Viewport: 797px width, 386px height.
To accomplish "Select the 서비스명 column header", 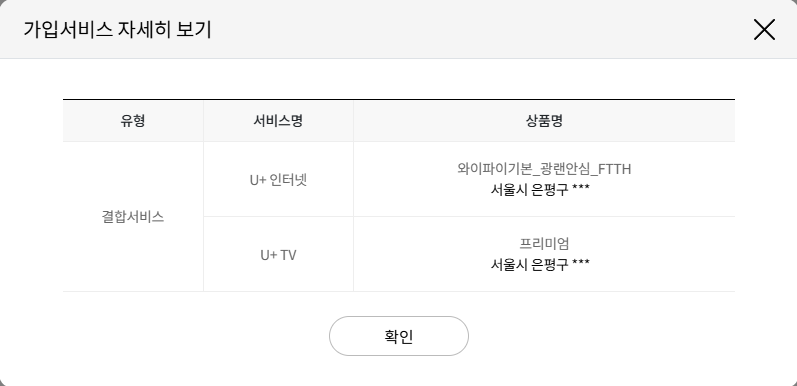I will [278, 121].
